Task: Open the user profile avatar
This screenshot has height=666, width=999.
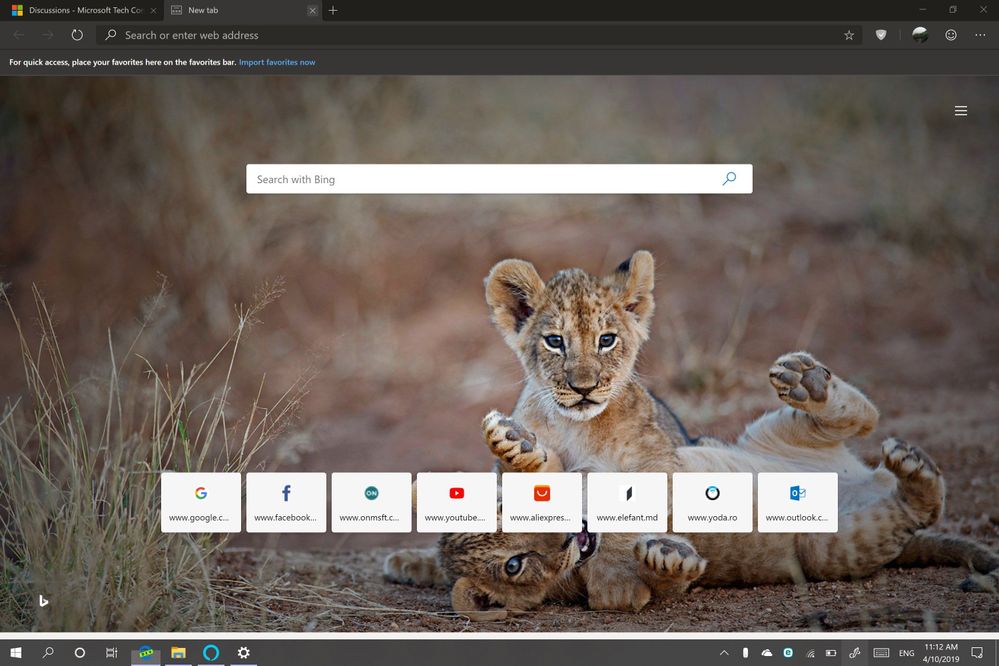Action: (919, 35)
